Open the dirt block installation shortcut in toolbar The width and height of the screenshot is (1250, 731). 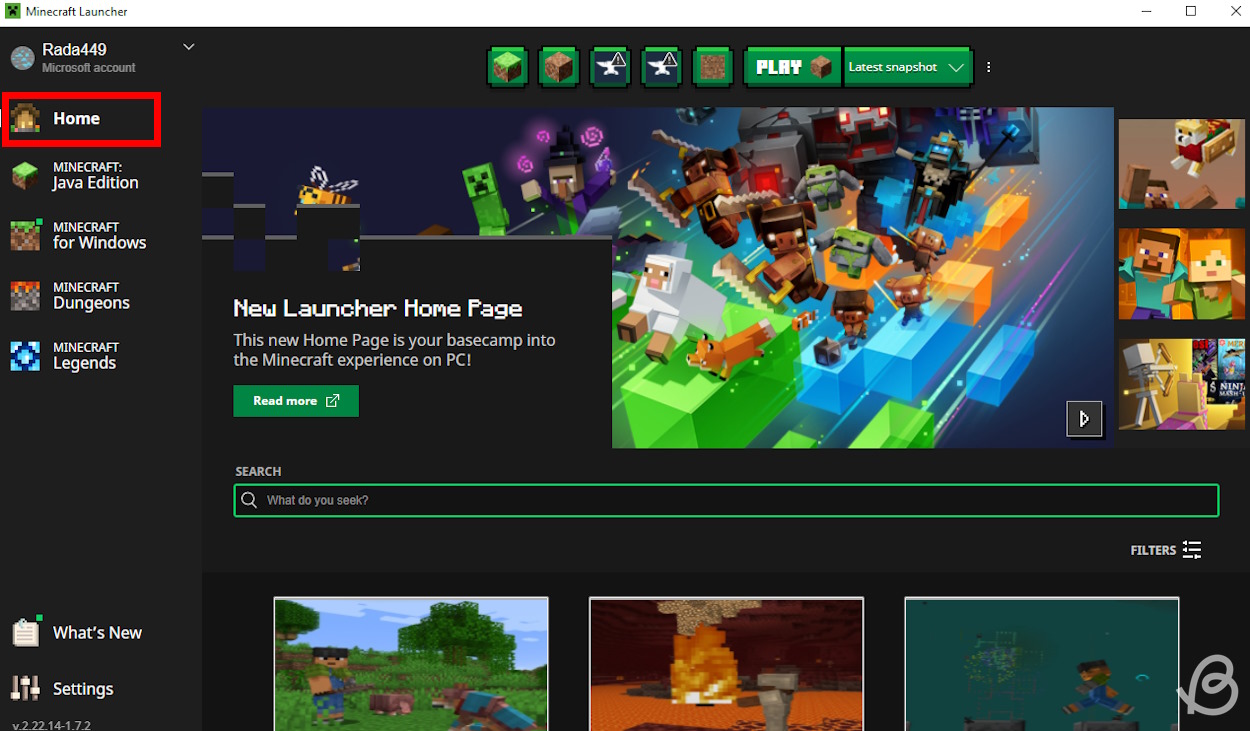(x=559, y=67)
